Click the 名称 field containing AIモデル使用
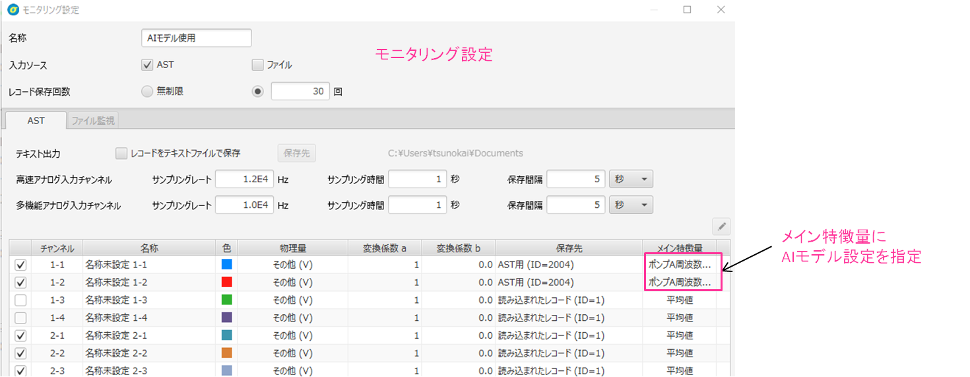 click(196, 38)
